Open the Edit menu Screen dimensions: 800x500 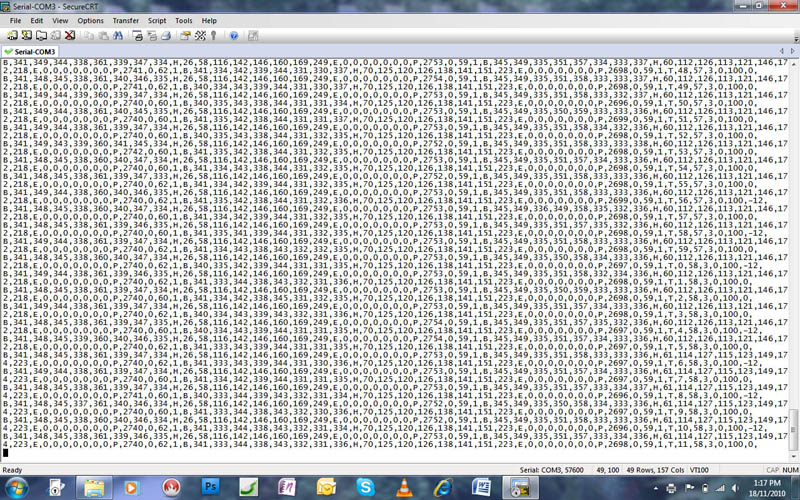37,20
